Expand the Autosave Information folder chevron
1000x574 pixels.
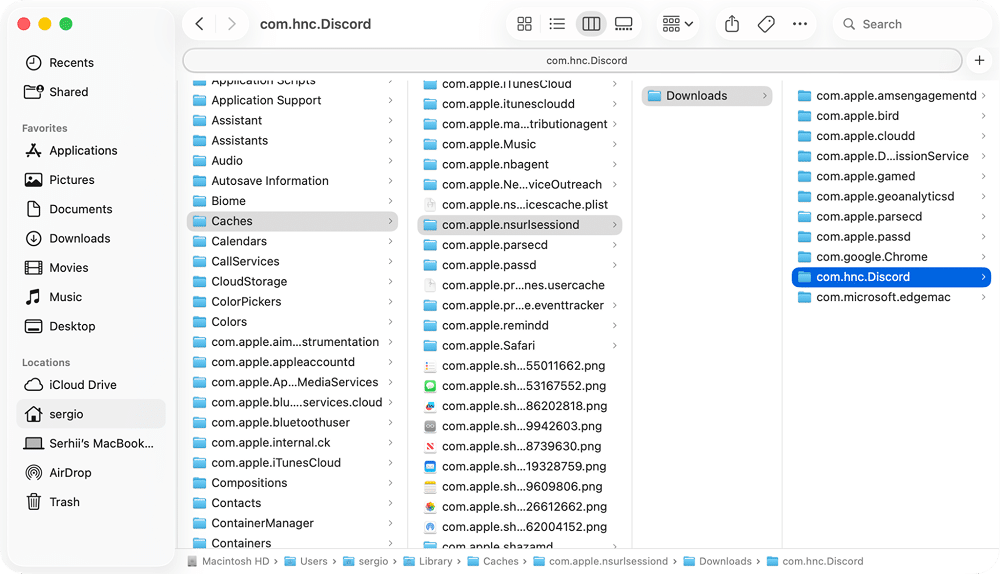(390, 181)
